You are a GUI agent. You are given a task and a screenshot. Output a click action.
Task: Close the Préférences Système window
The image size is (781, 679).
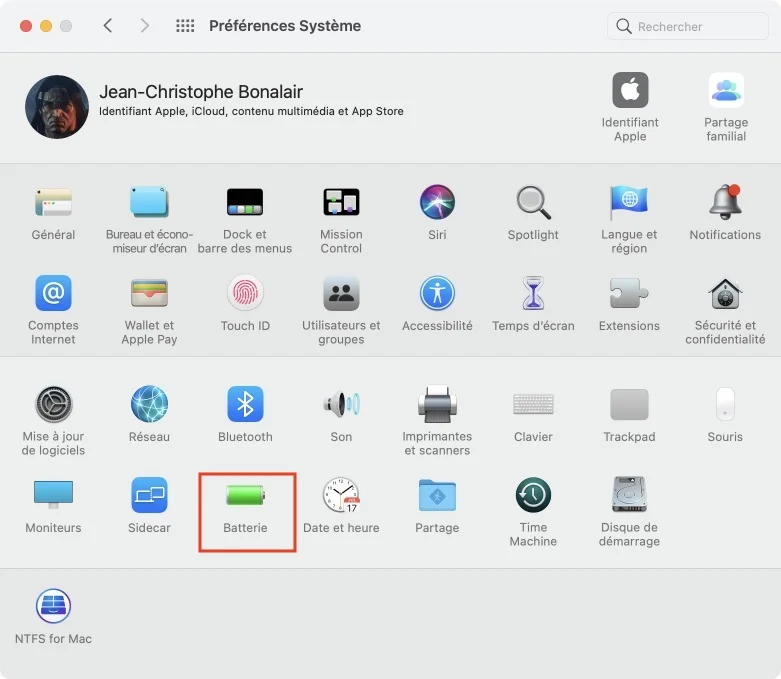pos(26,26)
